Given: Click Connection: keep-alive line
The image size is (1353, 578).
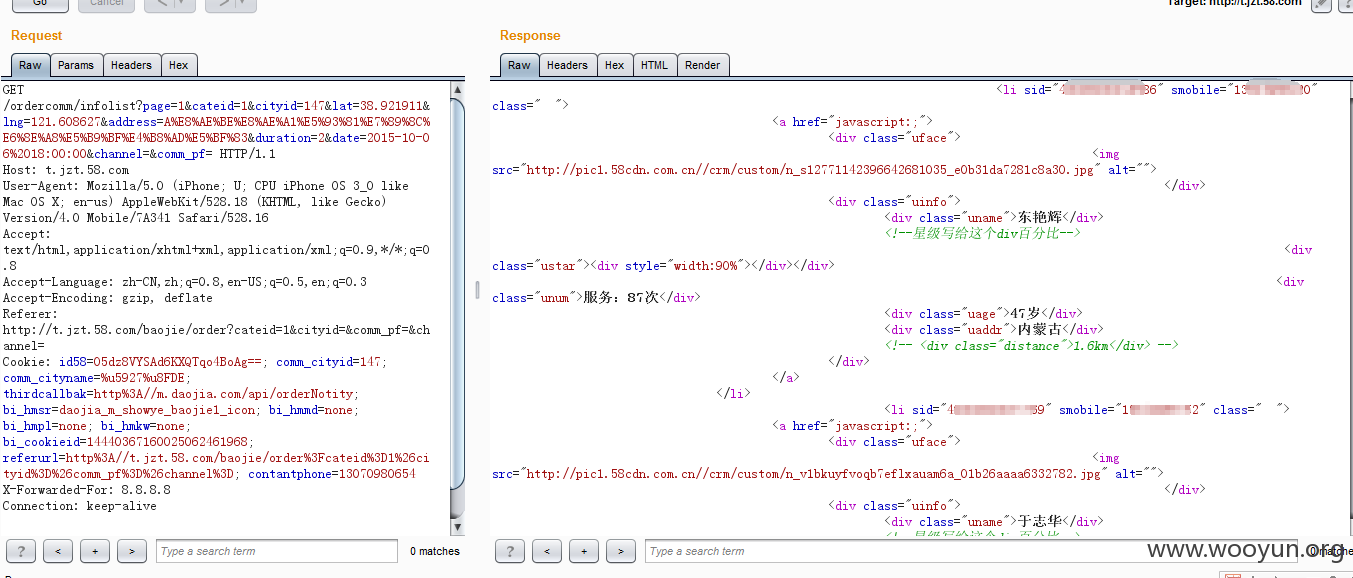Looking at the screenshot, I should point(80,506).
